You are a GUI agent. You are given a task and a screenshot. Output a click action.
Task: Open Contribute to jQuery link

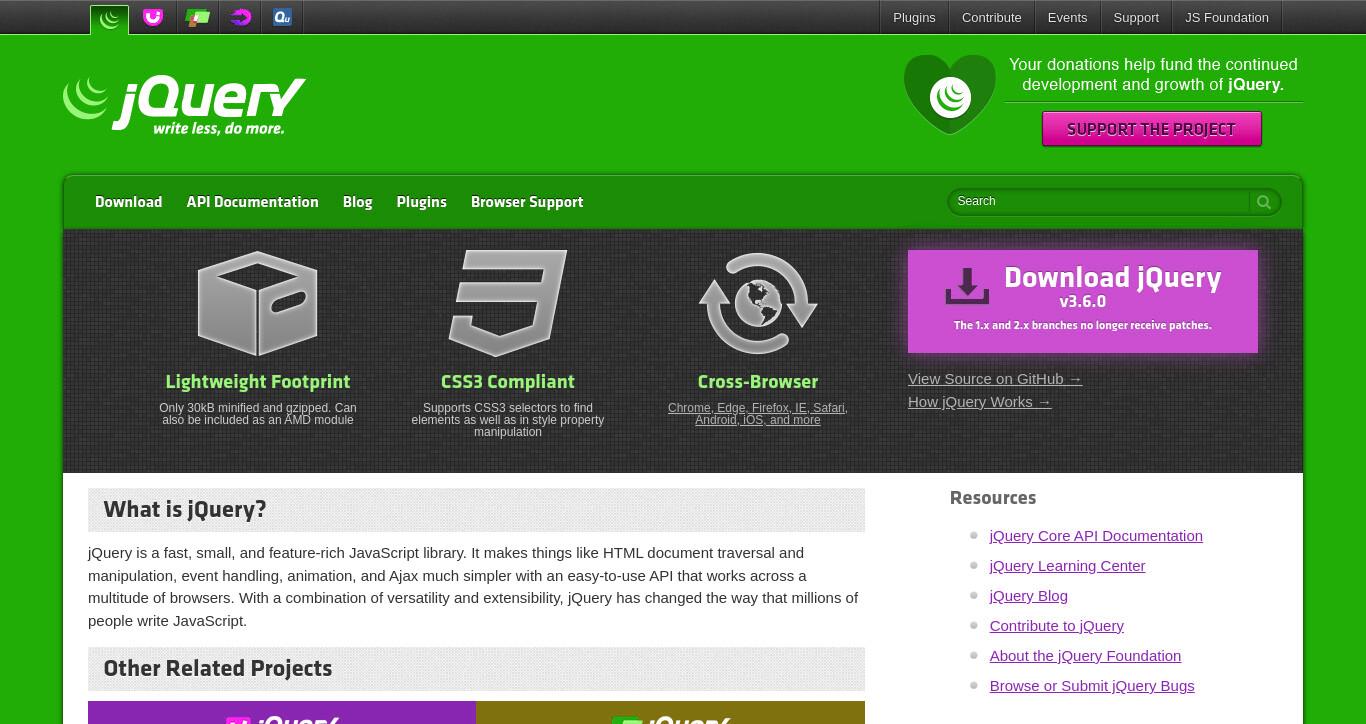pos(1056,626)
